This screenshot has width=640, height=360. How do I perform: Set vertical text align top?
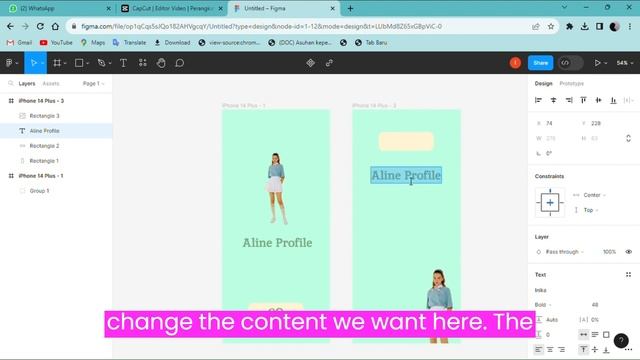[584, 349]
